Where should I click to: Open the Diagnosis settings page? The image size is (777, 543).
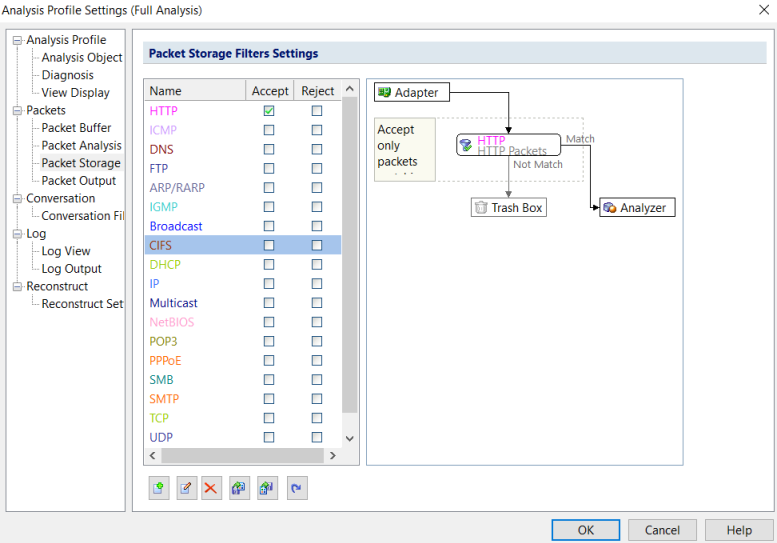tap(67, 75)
